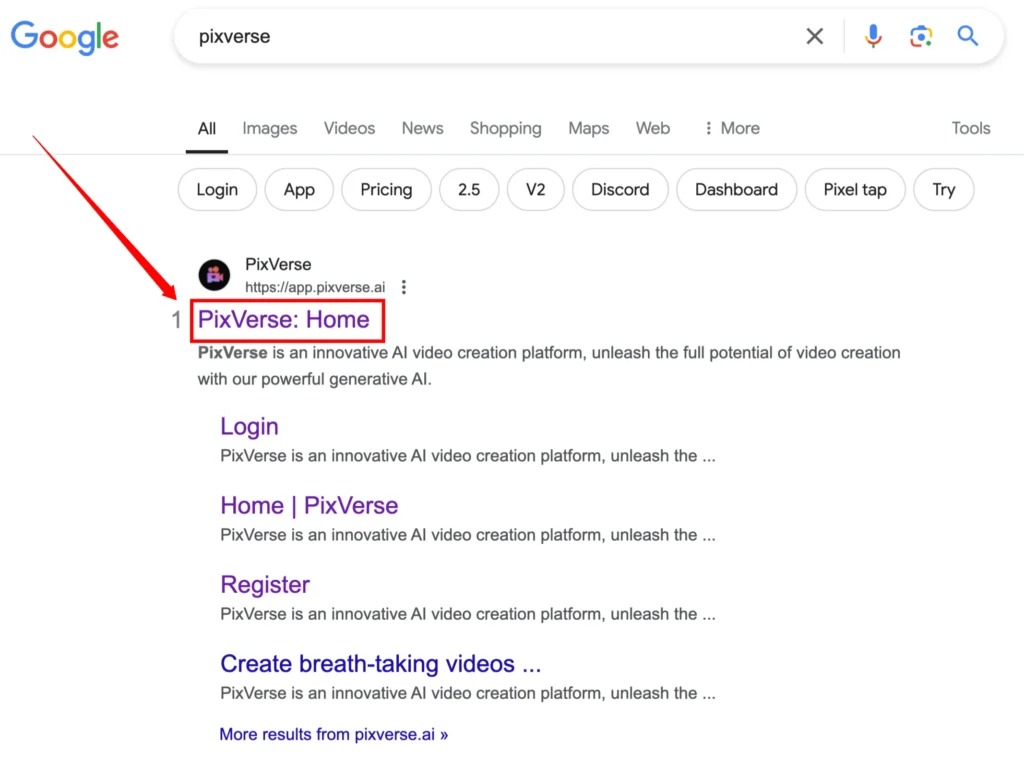1024x765 pixels.
Task: Start voice search with microphone icon
Action: pos(872,36)
